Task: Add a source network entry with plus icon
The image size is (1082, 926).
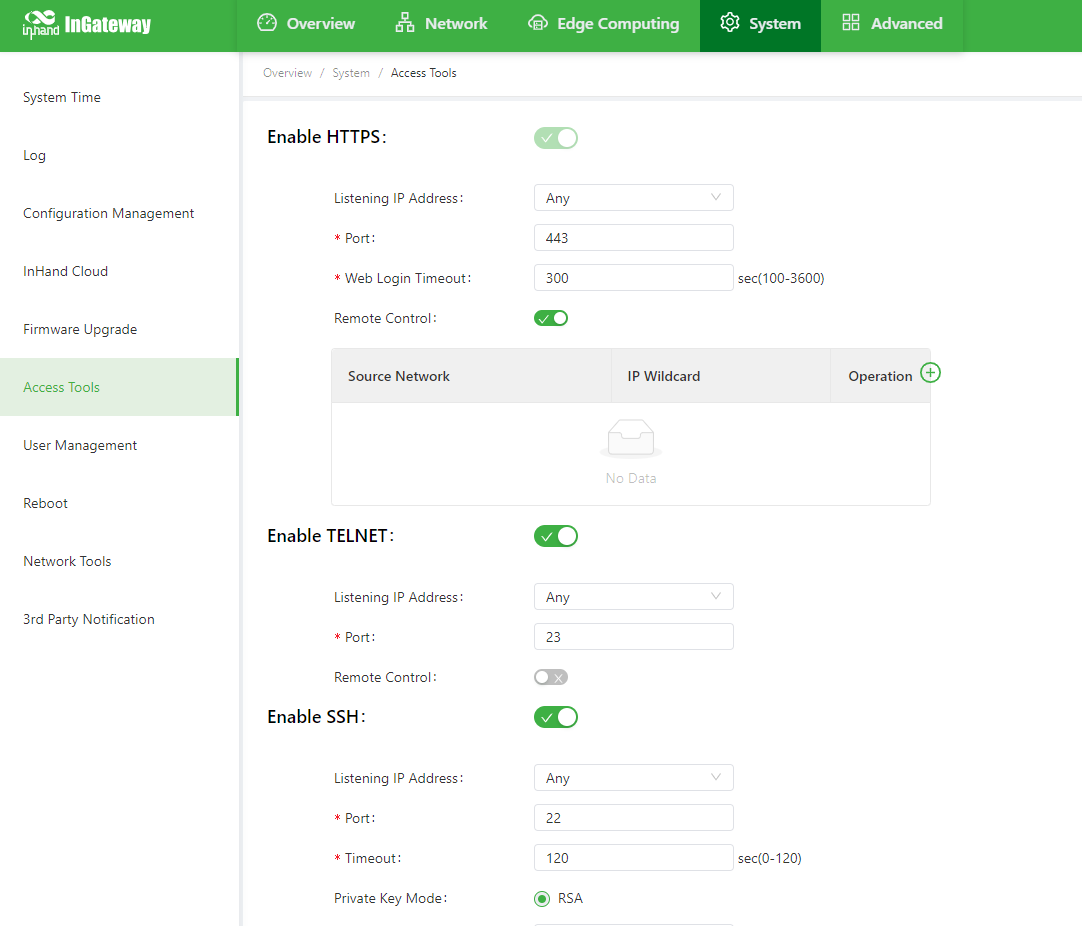Action: point(930,373)
